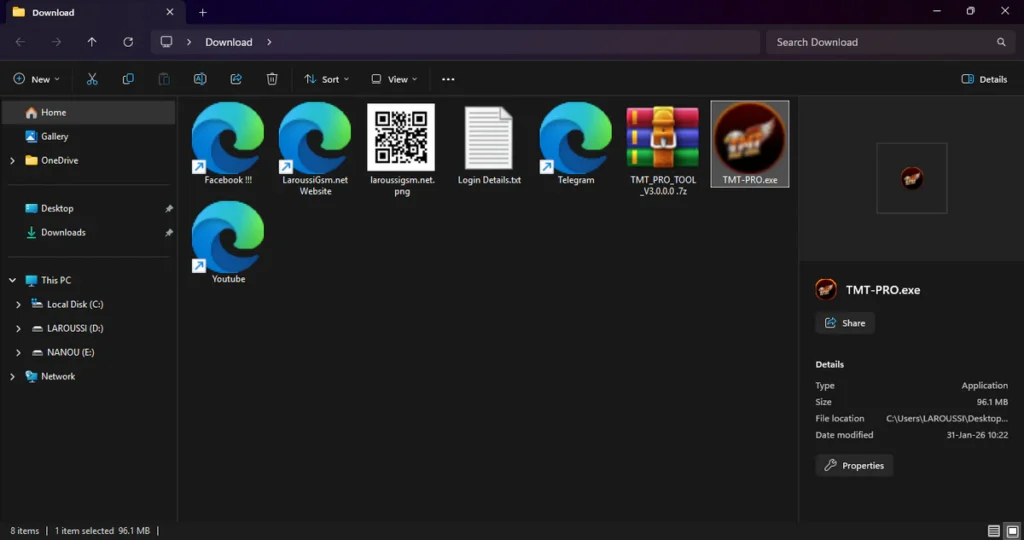Open the View dropdown menu

point(394,79)
